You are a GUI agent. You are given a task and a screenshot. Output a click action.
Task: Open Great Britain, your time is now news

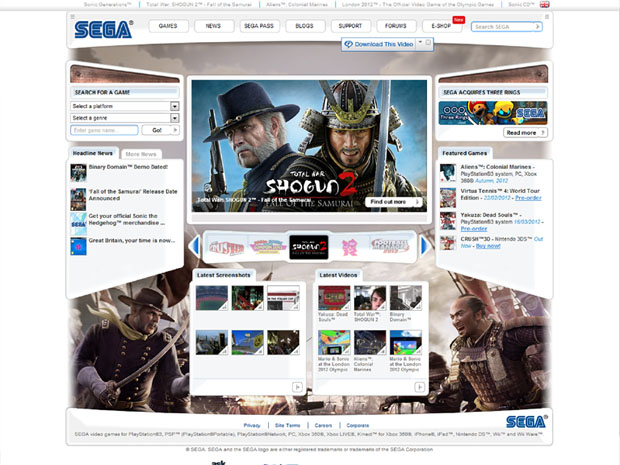(132, 240)
